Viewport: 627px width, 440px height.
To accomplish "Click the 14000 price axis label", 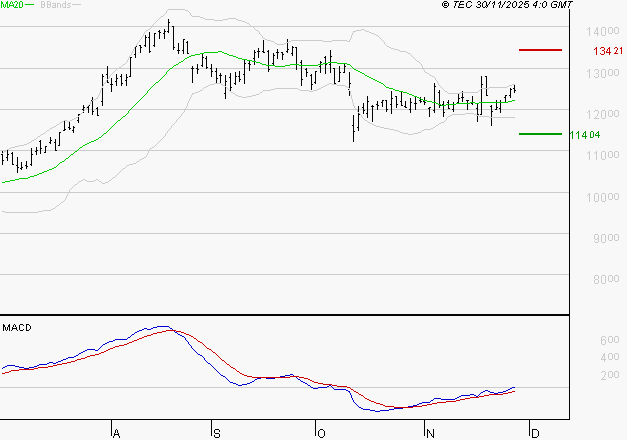I will click(x=603, y=31).
